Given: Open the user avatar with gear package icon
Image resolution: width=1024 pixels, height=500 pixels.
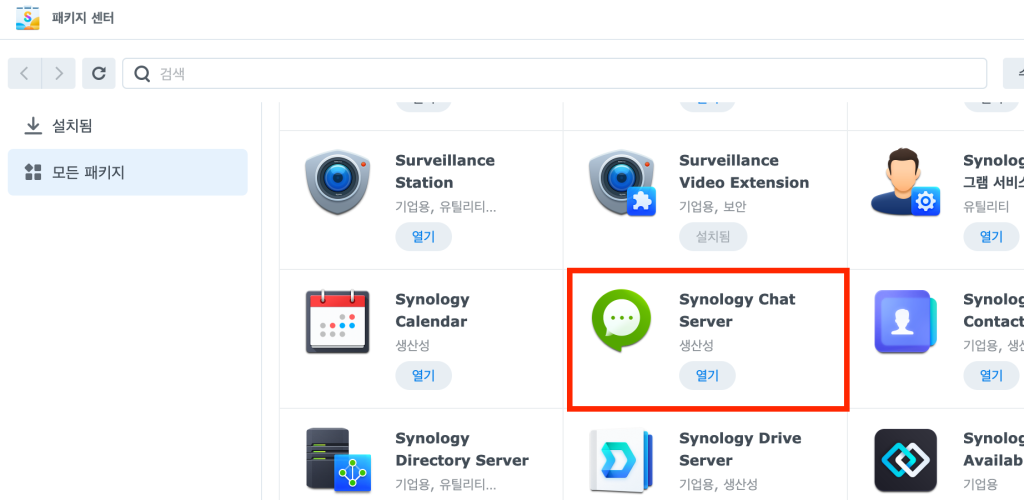Looking at the screenshot, I should pyautogui.click(x=905, y=183).
